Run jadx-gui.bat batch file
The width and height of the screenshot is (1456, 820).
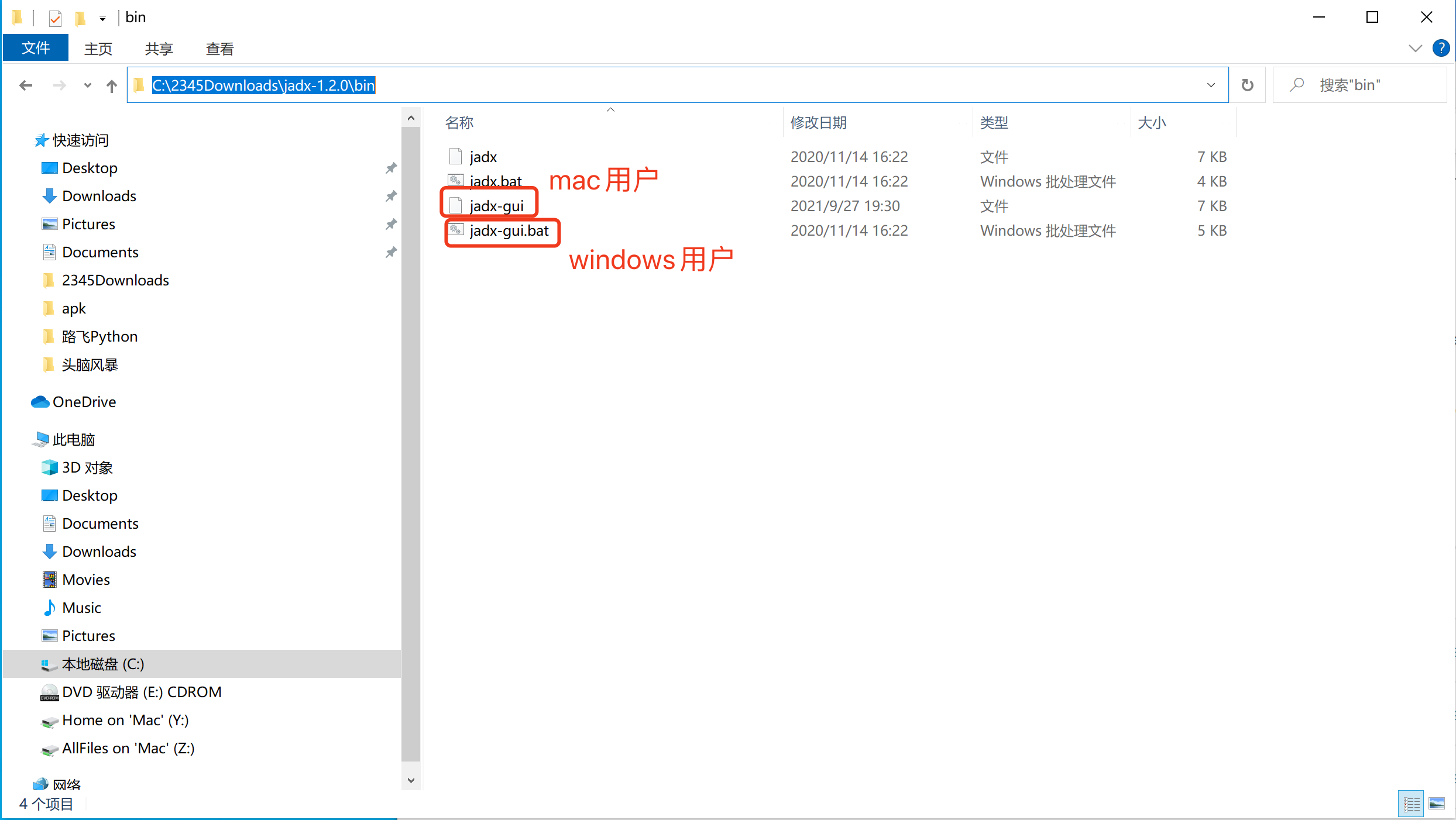[510, 230]
